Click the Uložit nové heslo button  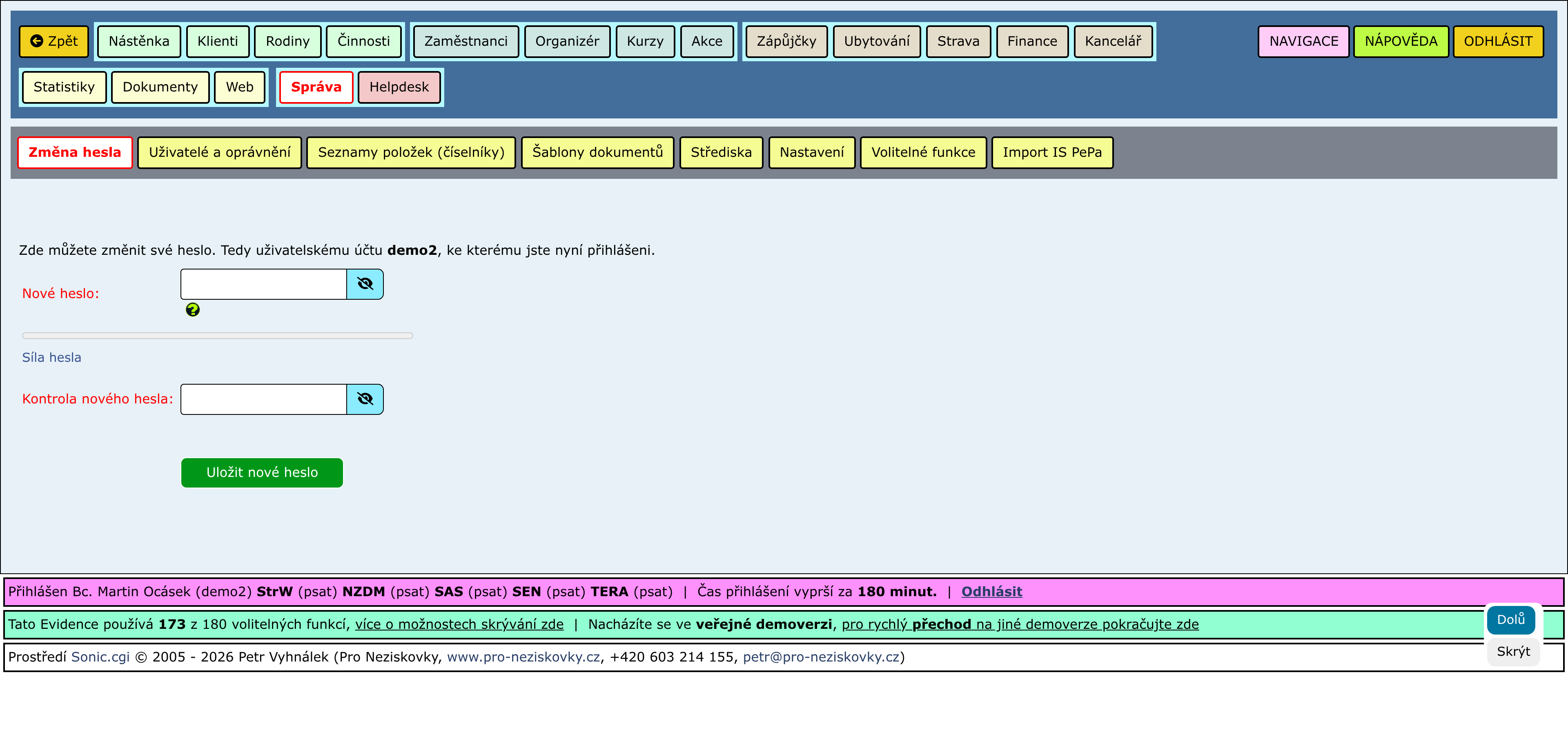pyautogui.click(x=262, y=473)
